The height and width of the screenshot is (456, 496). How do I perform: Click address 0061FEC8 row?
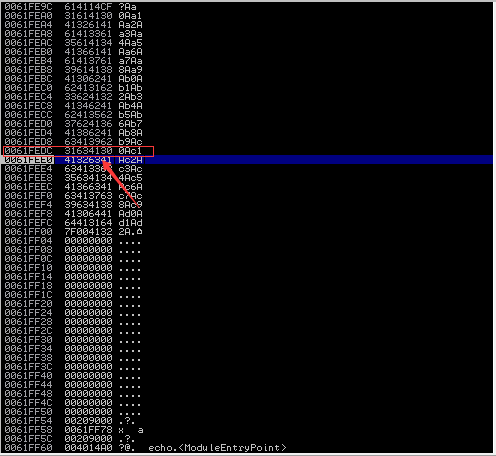coord(247,106)
